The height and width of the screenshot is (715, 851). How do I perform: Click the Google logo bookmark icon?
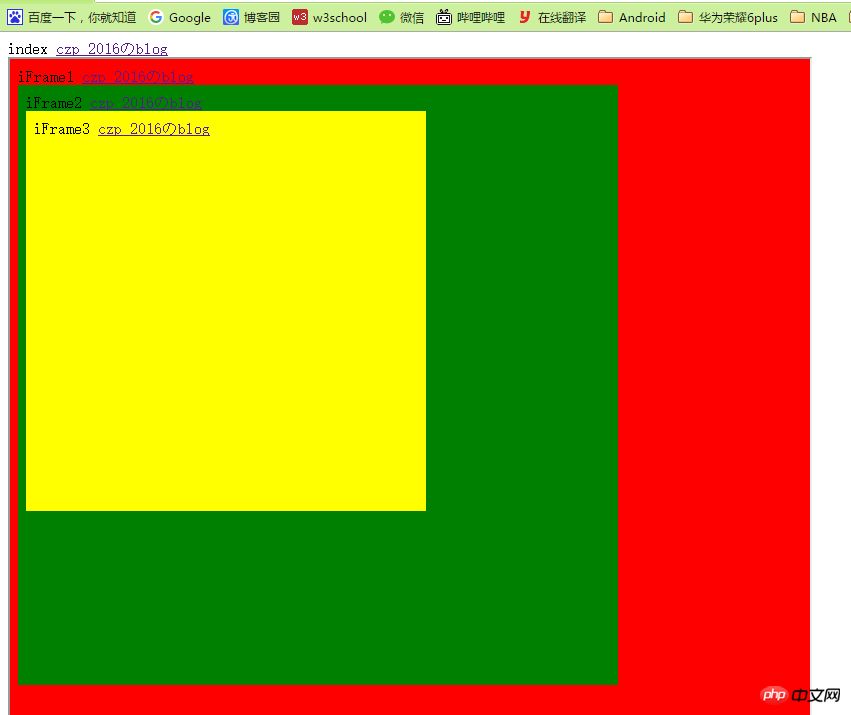(x=156, y=17)
